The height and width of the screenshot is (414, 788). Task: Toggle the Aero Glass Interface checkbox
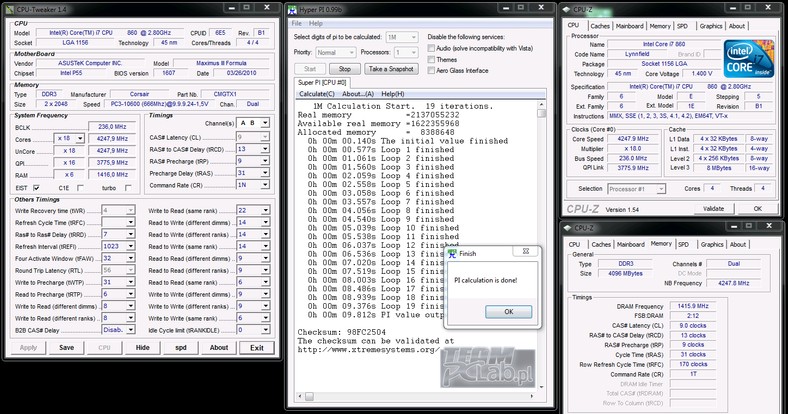coord(431,71)
